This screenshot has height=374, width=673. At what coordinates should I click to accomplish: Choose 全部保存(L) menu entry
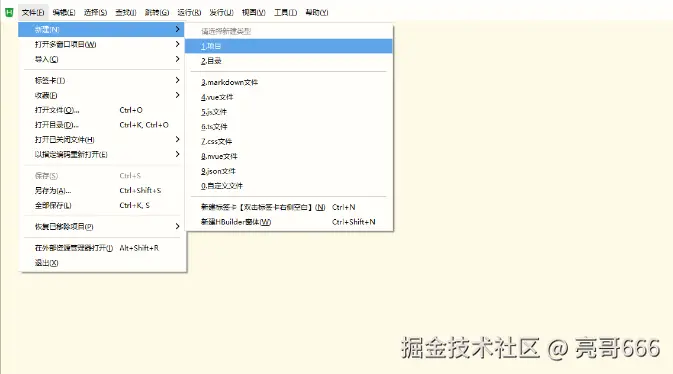(x=102, y=205)
